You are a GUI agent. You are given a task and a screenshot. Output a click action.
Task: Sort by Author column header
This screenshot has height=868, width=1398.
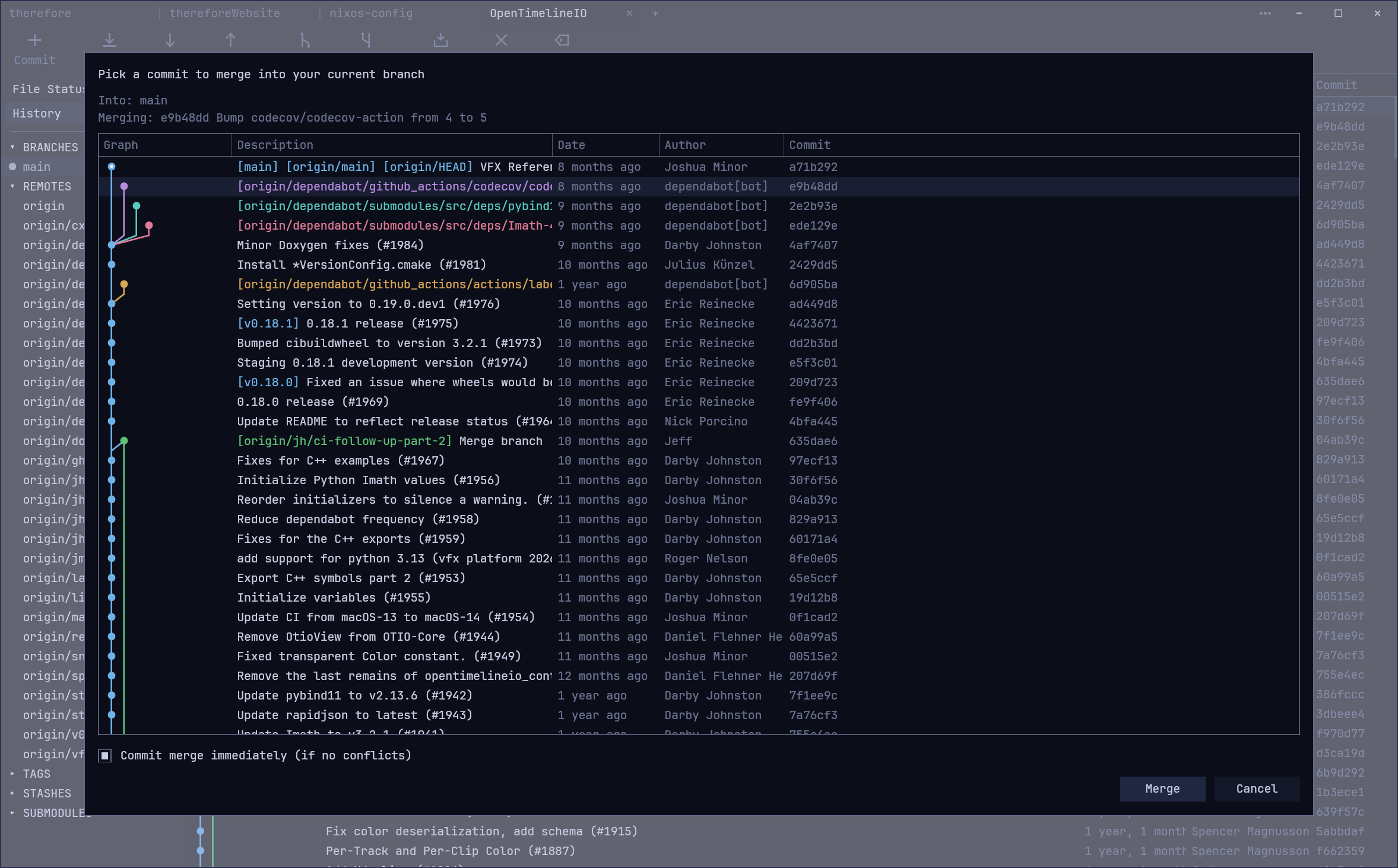pos(721,145)
